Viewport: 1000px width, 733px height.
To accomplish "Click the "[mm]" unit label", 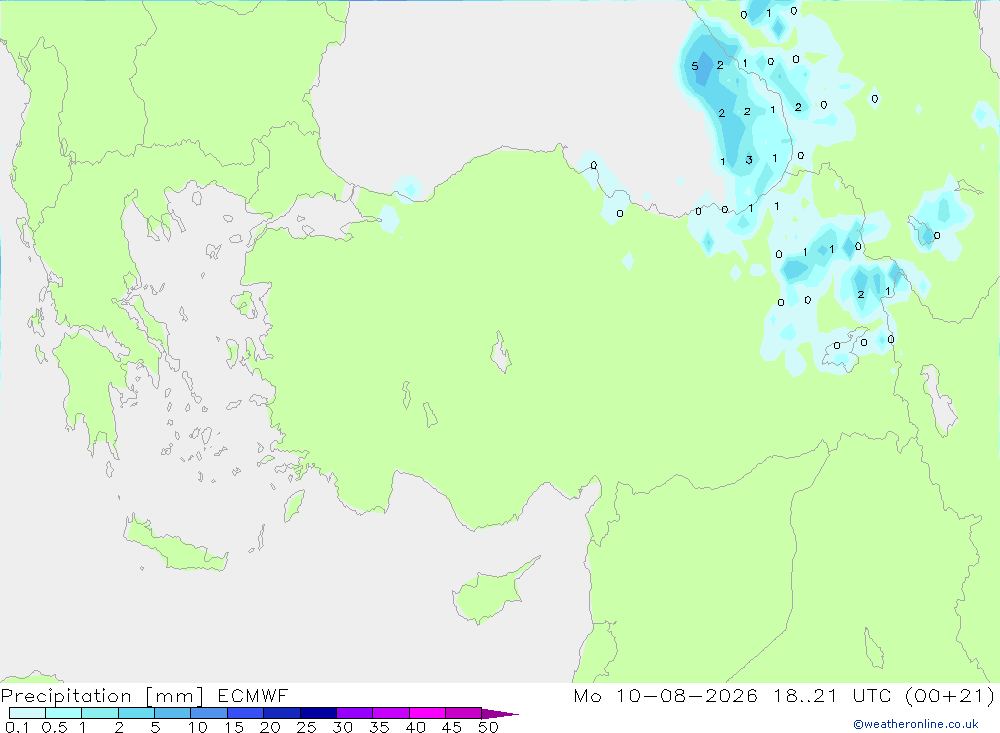I will (x=174, y=696).
